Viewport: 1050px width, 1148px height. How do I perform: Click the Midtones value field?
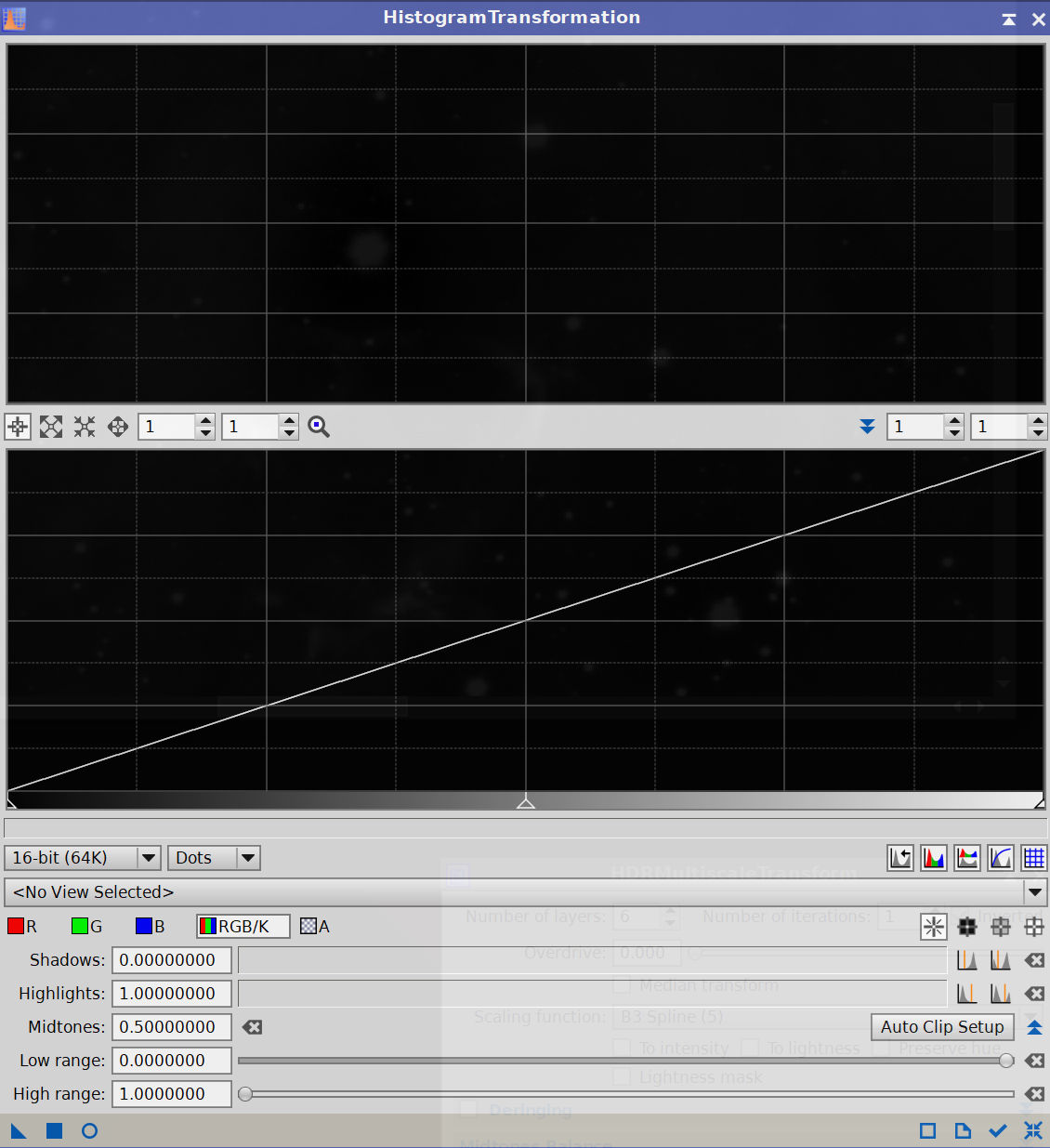pyautogui.click(x=172, y=1027)
